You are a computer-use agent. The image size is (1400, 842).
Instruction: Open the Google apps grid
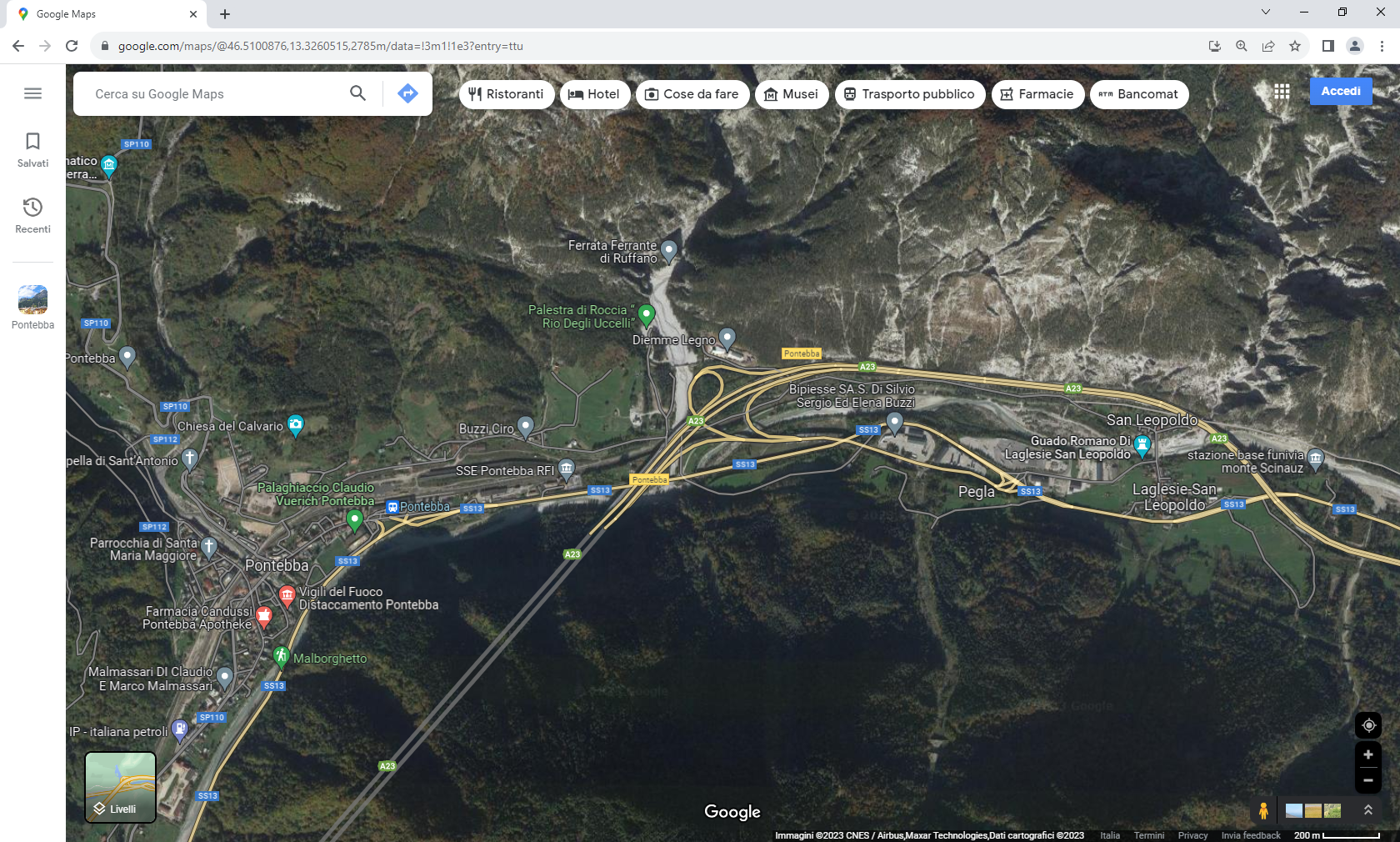[1282, 92]
